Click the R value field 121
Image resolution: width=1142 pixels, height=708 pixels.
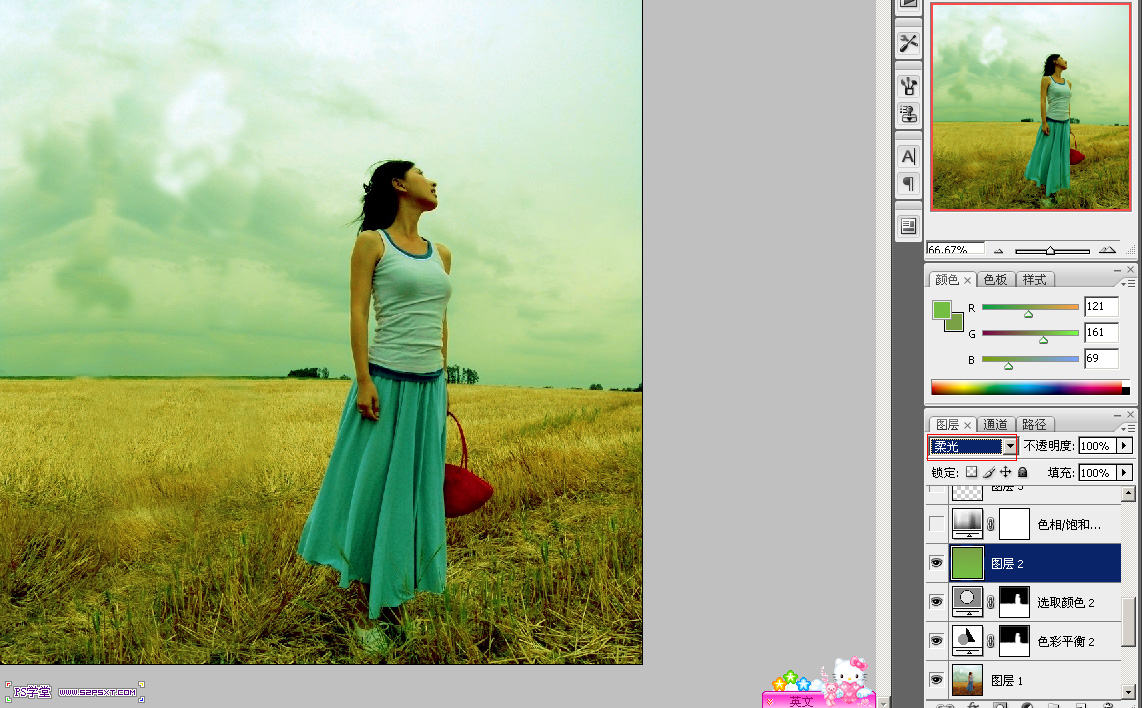coord(1100,307)
